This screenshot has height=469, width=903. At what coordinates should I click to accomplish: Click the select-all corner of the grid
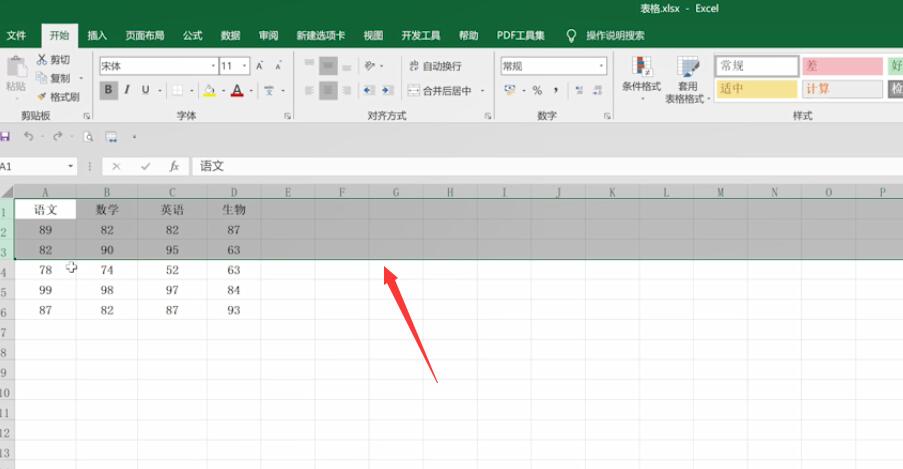[x=7, y=192]
